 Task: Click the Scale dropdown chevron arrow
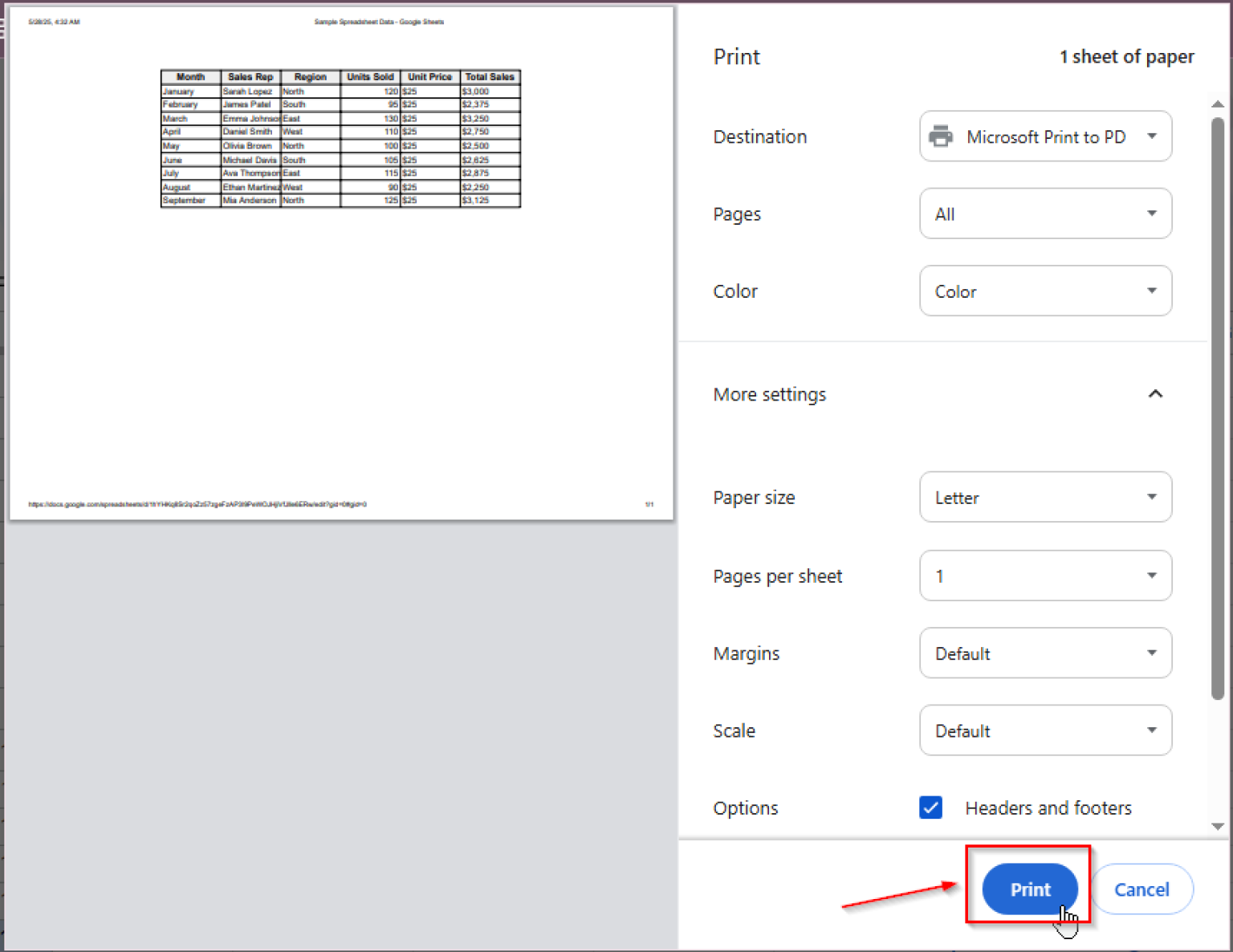pos(1153,730)
